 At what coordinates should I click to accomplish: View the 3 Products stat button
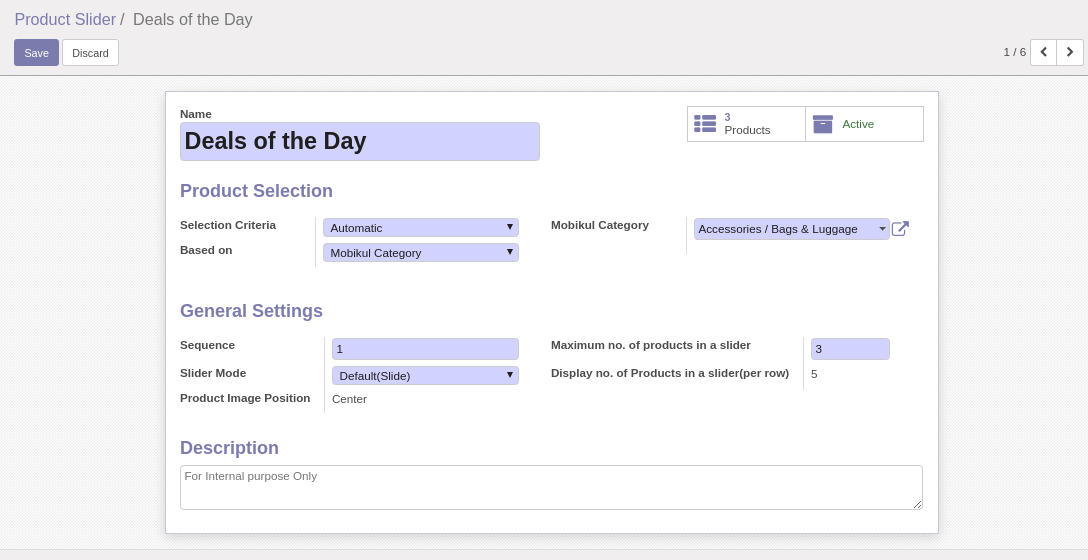click(747, 124)
